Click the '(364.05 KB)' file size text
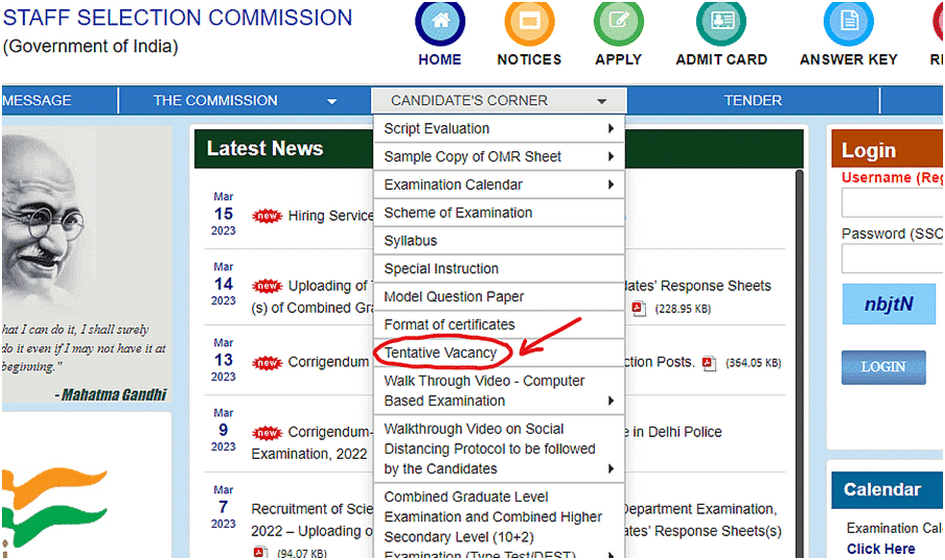This screenshot has width=945, height=560. coord(753,363)
